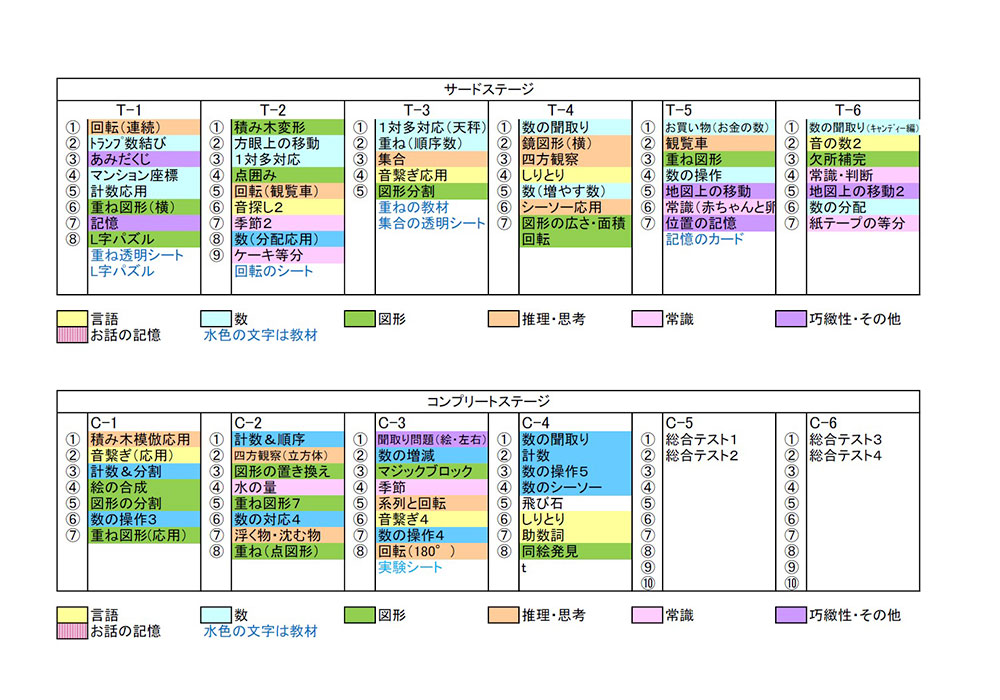
Task: Select the 計数&分割 cell
Action: coord(144,471)
